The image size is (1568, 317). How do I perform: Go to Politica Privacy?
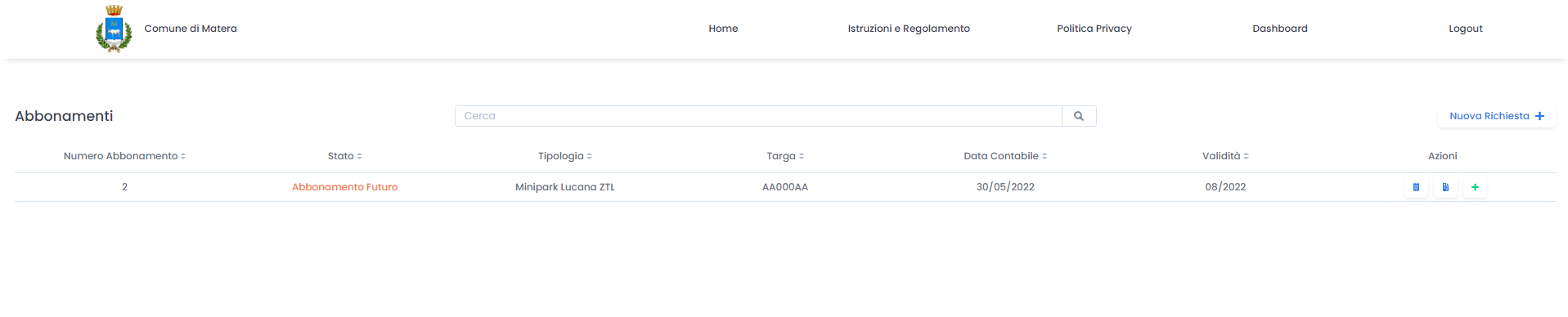click(1094, 29)
